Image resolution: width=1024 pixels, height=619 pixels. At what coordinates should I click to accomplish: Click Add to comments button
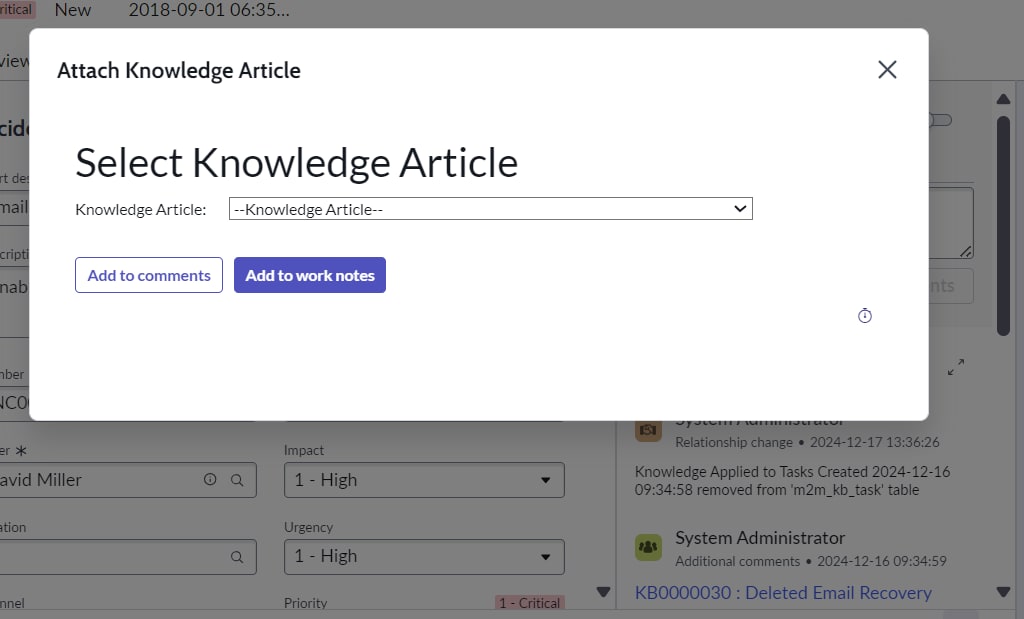tap(149, 275)
